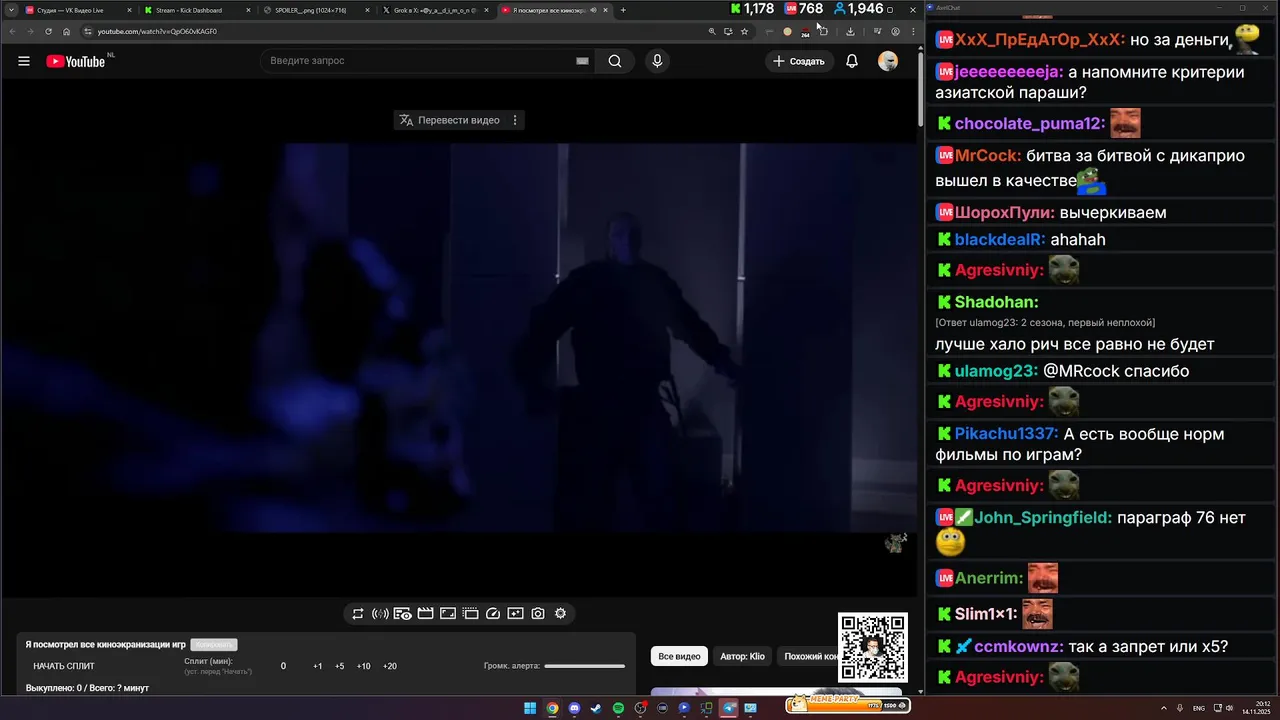Add +5 minutes to split
1280x720 pixels.
point(340,666)
